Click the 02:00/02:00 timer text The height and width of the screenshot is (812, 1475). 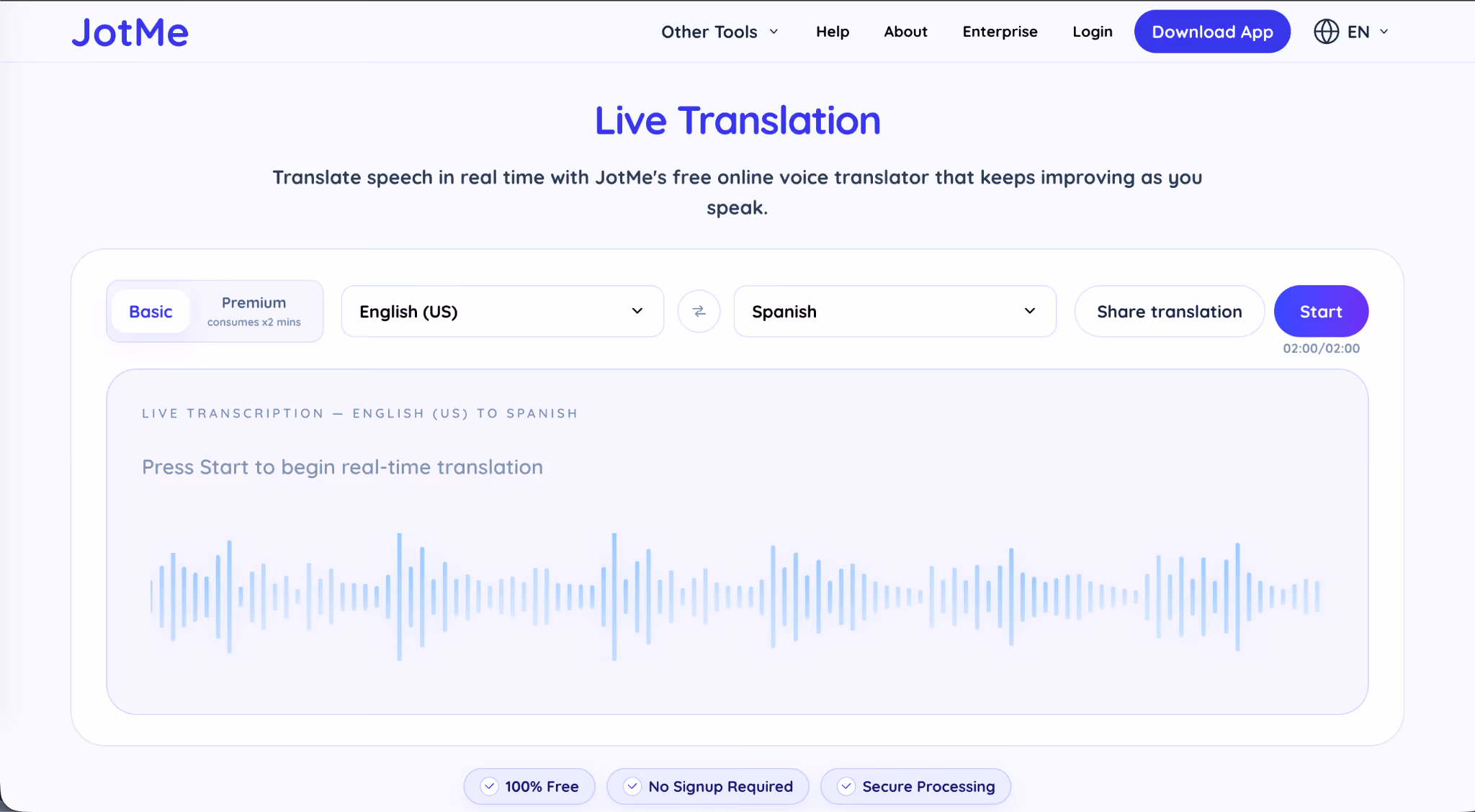(x=1321, y=348)
